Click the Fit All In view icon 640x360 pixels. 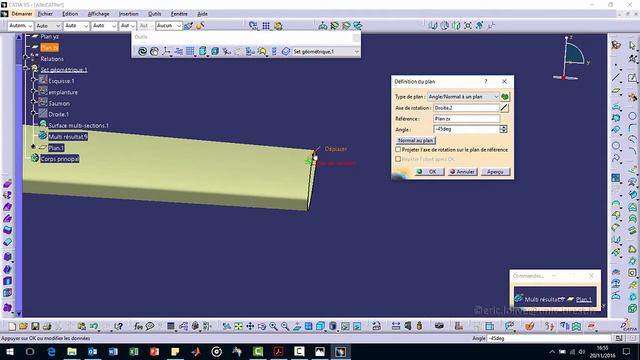click(238, 326)
